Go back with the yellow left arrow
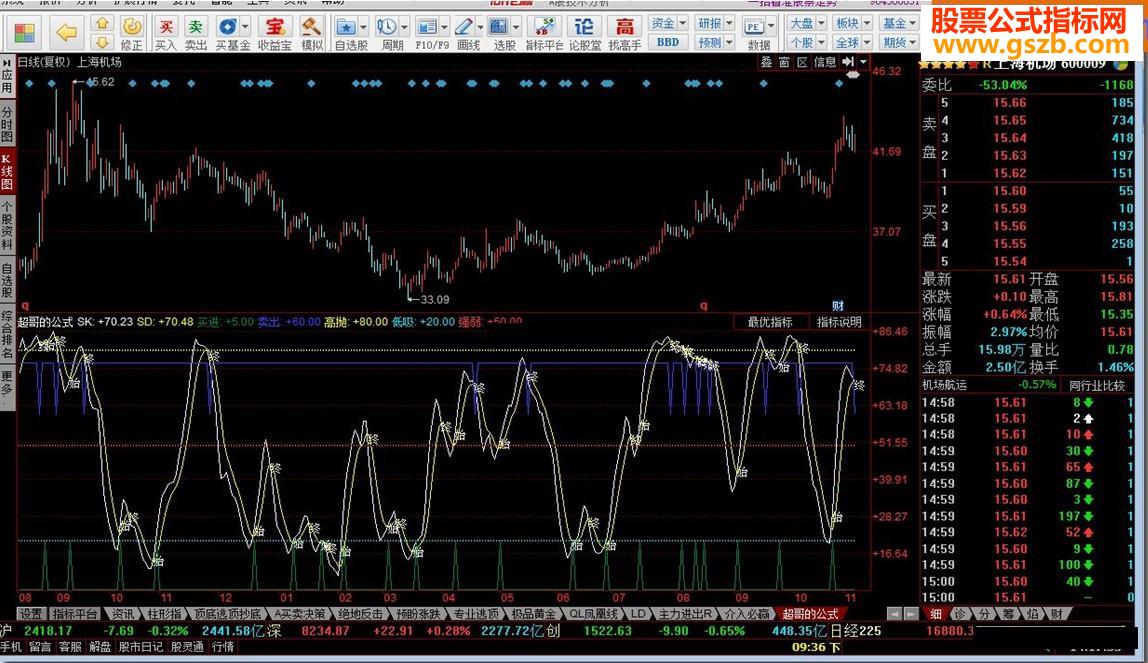This screenshot has width=1148, height=663. (66, 32)
